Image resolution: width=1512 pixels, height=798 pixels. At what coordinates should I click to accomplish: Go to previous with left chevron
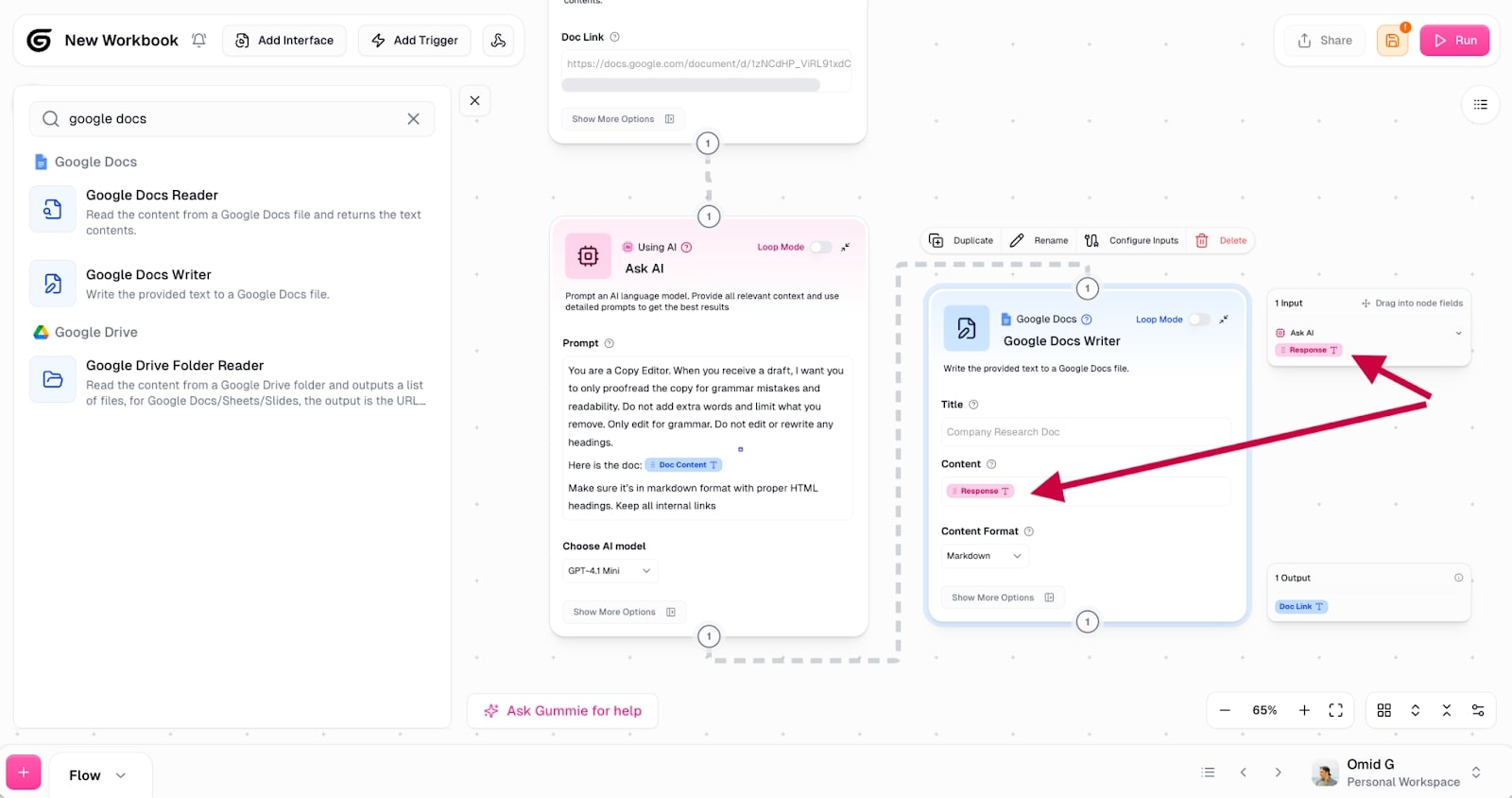(x=1244, y=772)
